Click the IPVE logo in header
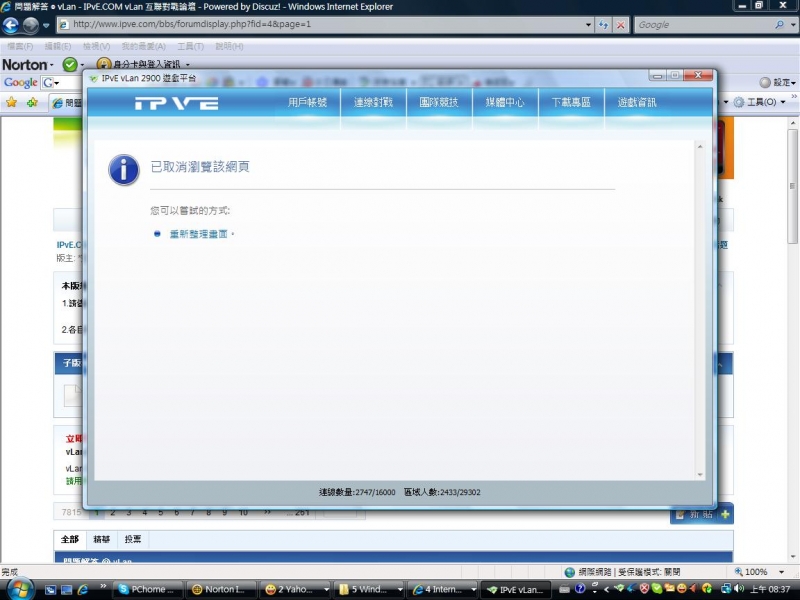Viewport: 800px width, 600px height. click(177, 104)
